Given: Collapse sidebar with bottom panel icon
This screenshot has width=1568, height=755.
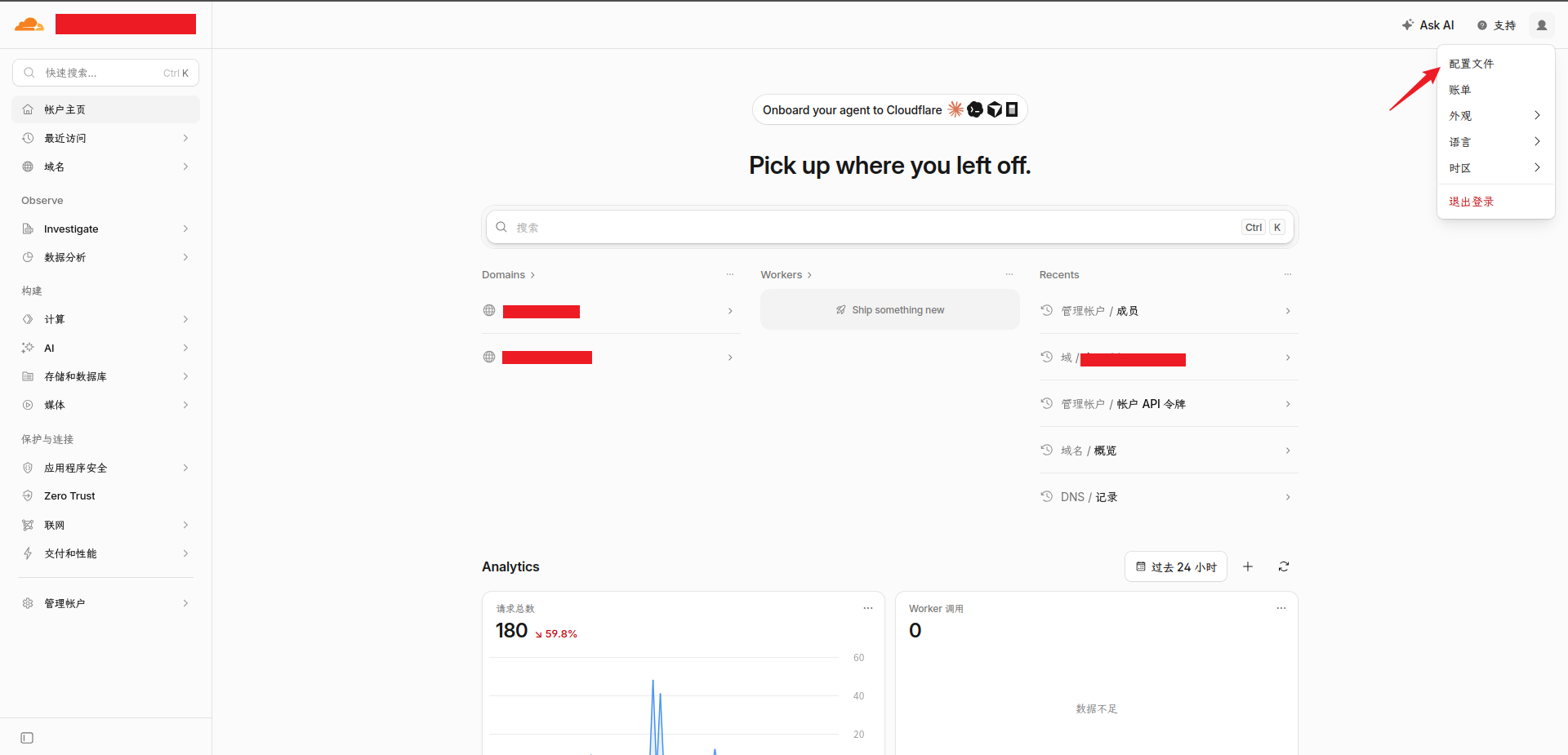Looking at the screenshot, I should pos(27,738).
